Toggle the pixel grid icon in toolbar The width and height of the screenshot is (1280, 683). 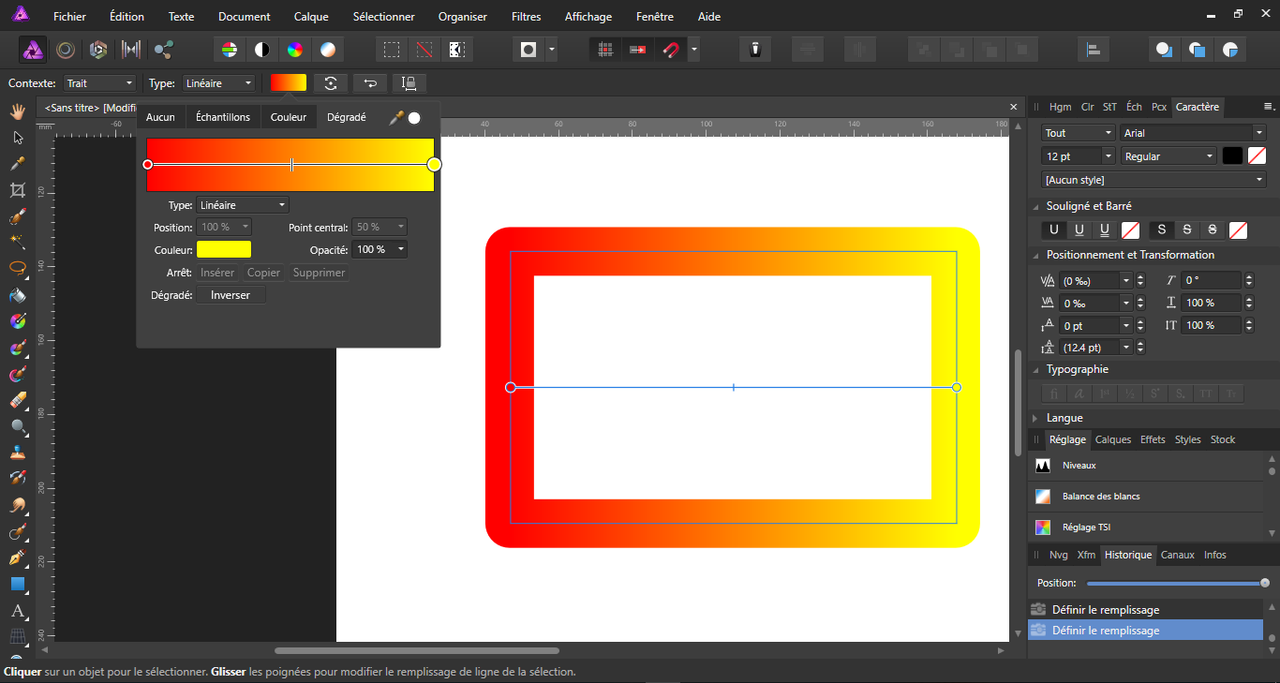click(x=605, y=49)
